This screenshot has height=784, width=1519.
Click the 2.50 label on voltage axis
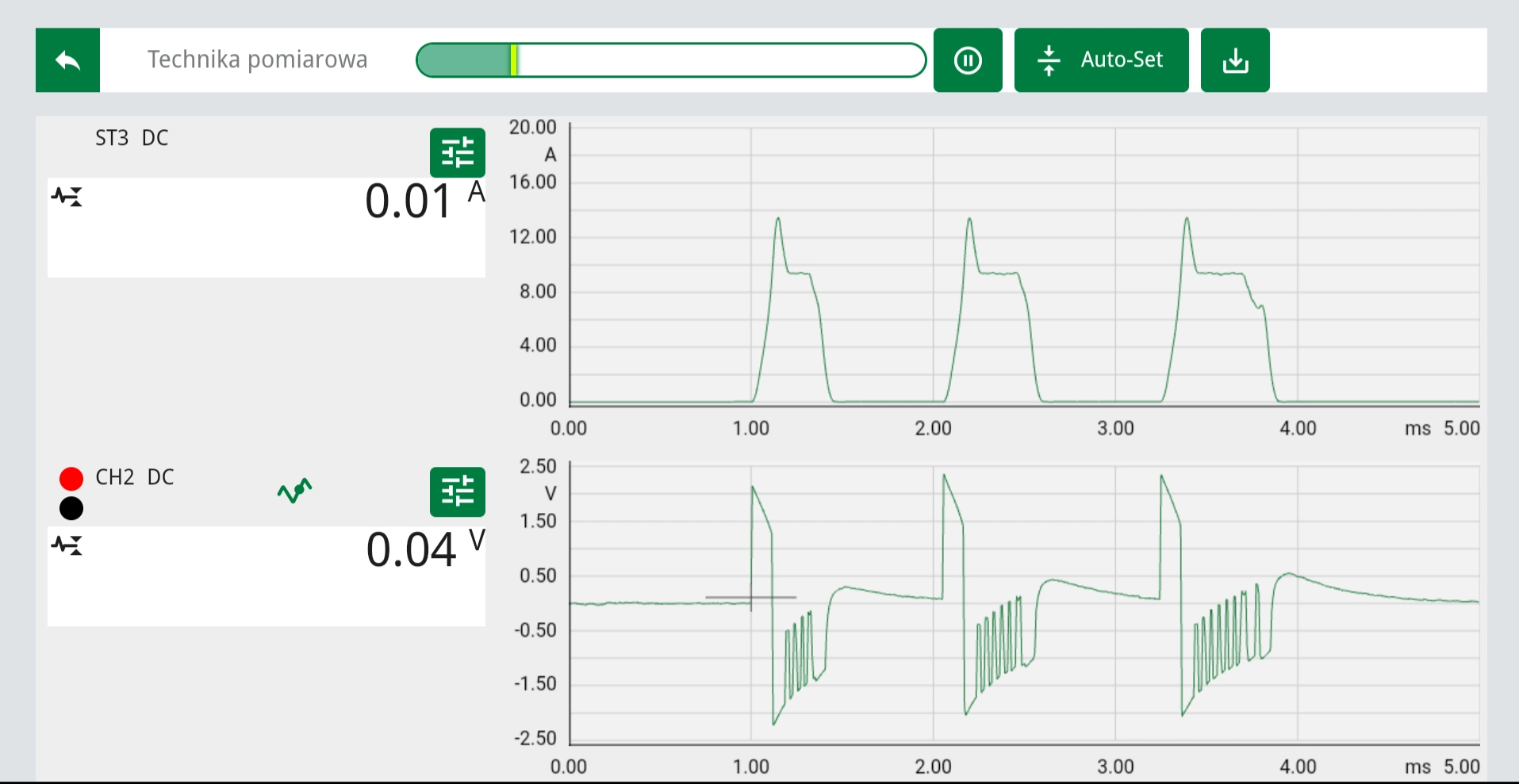pos(538,466)
